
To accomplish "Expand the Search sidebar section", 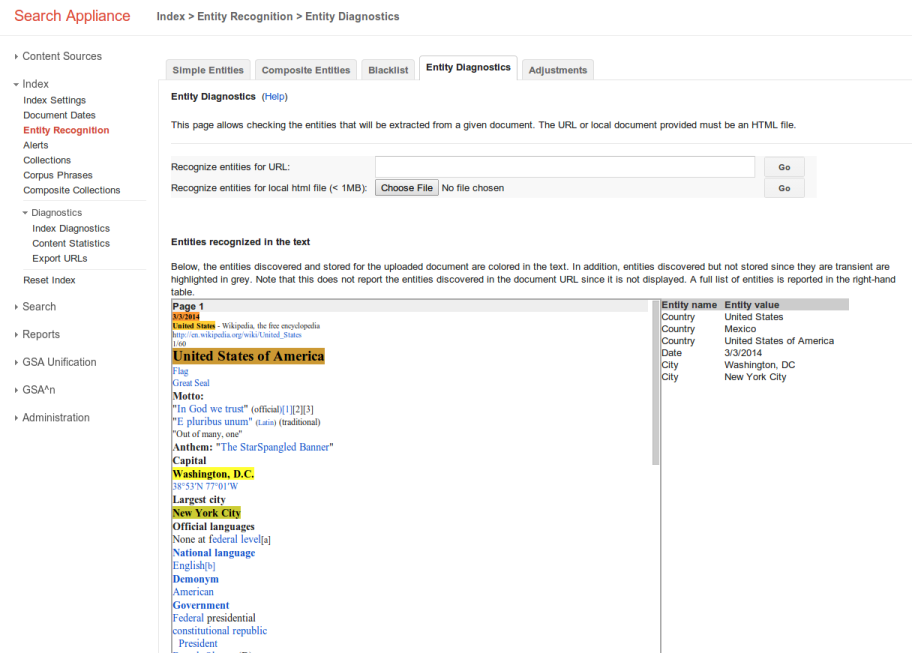I will [x=39, y=307].
